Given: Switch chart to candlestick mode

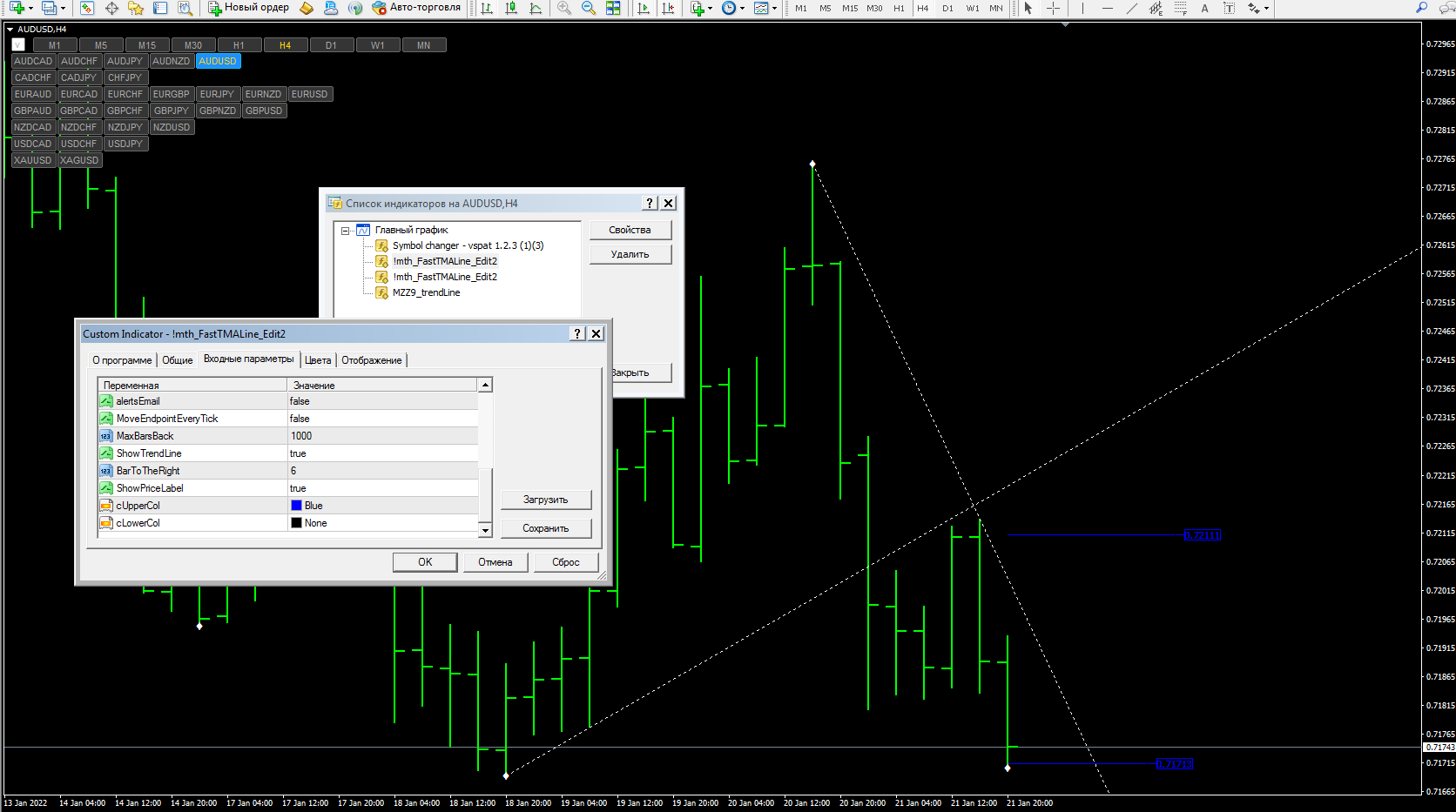Looking at the screenshot, I should point(511,8).
